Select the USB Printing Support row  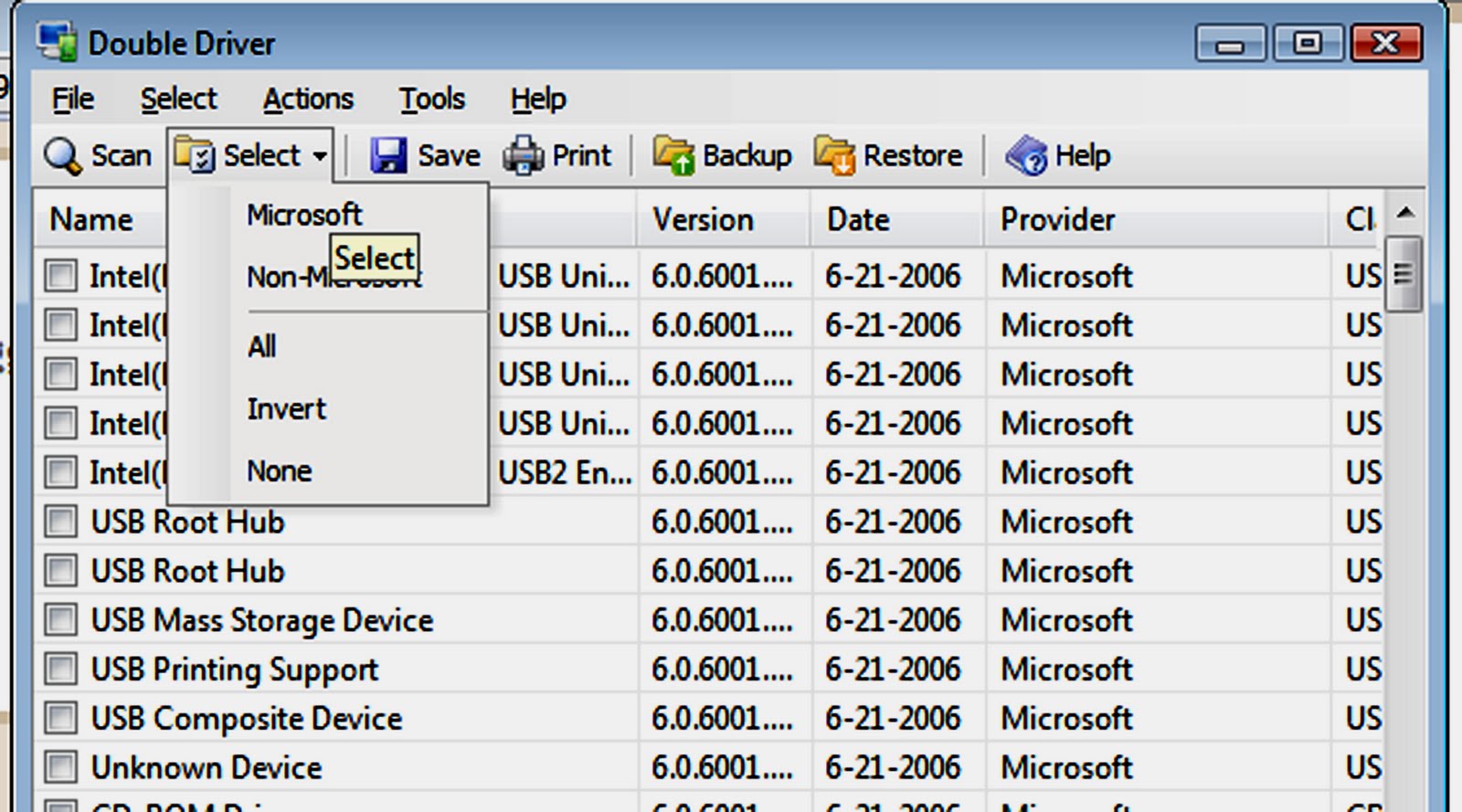(709, 670)
